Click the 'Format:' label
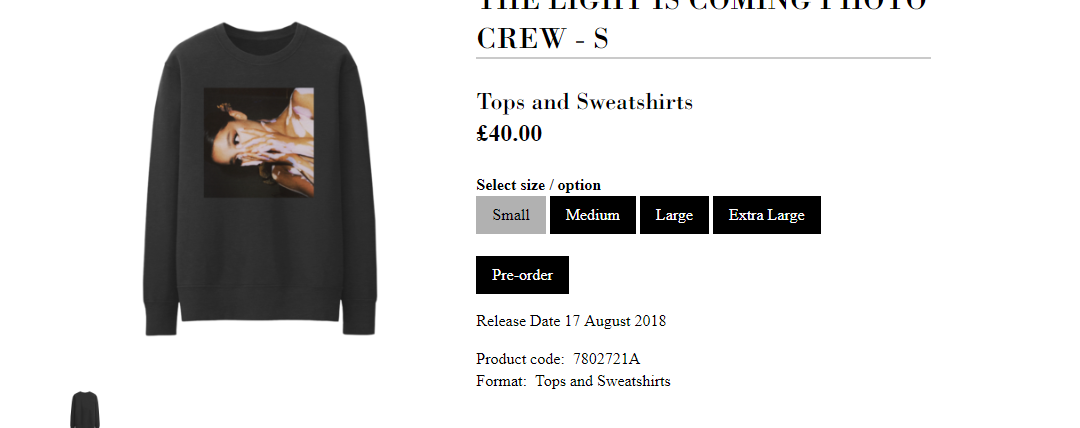The height and width of the screenshot is (428, 1080). click(501, 381)
